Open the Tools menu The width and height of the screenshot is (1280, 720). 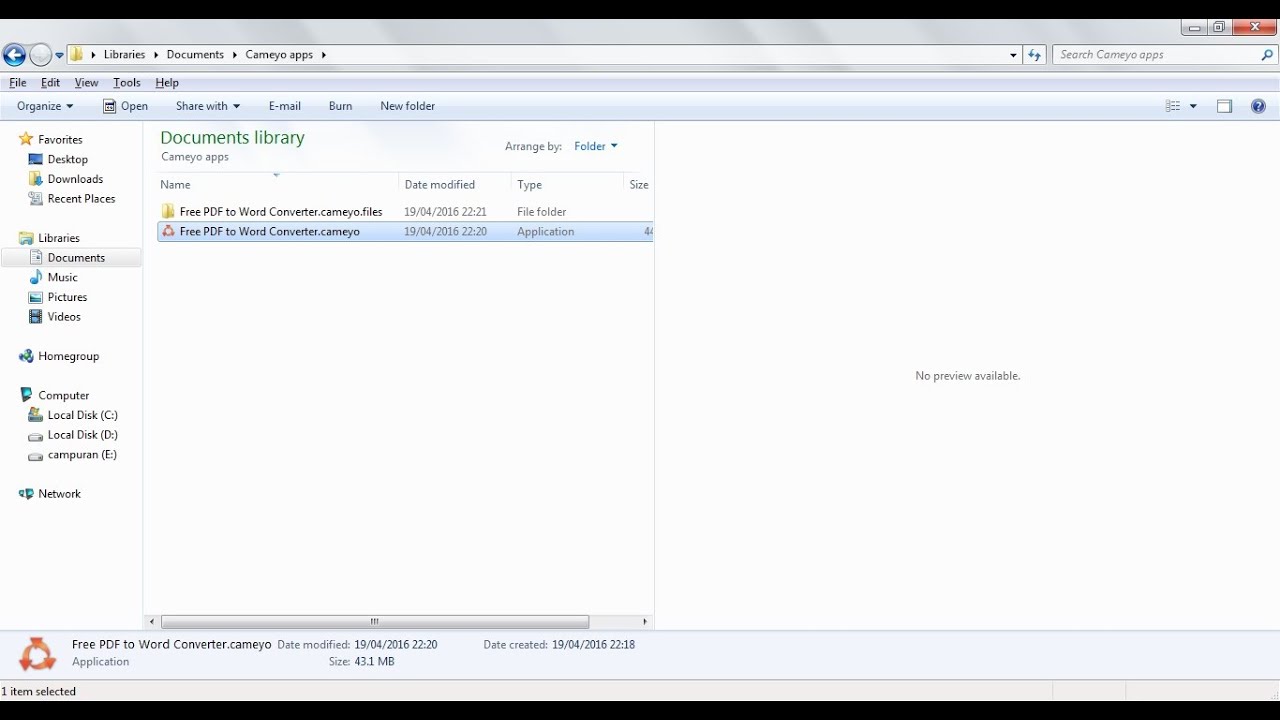[x=126, y=83]
